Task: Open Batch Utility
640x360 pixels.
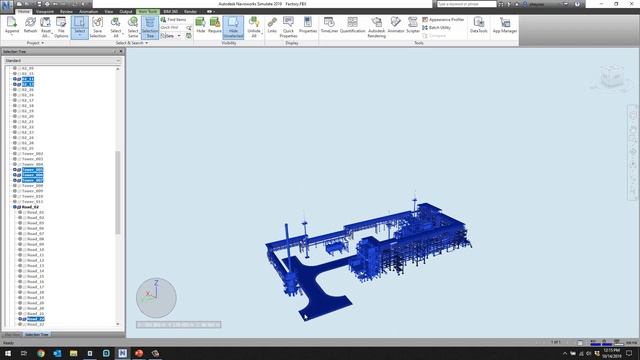Action: pos(436,28)
